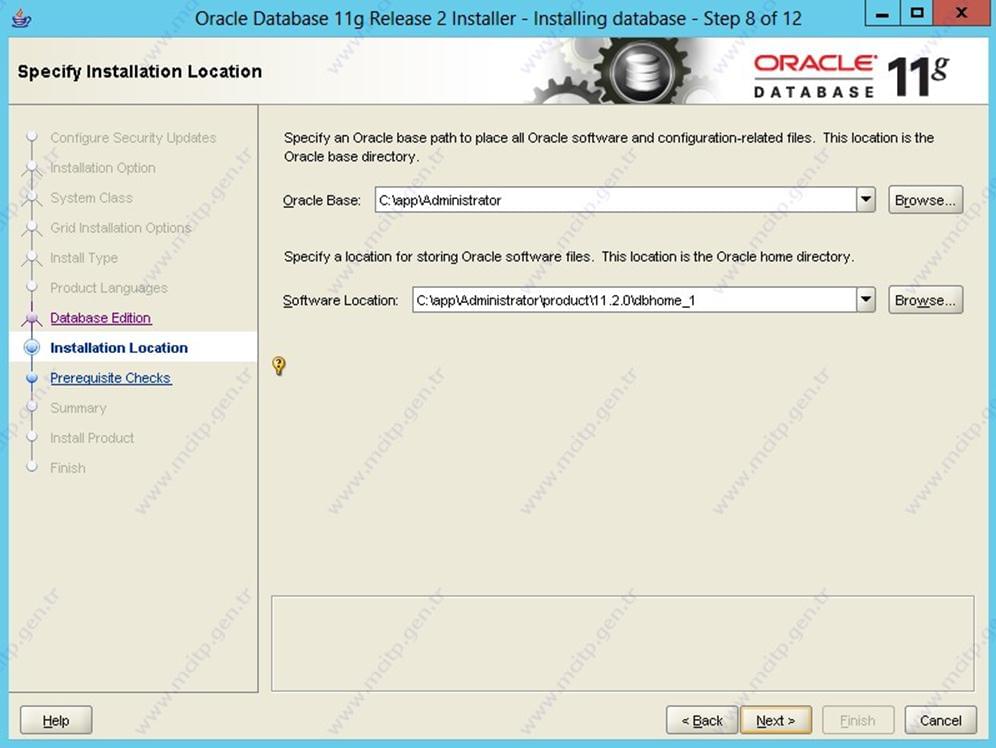Open the Oracle Base path dropdown arrow

pyautogui.click(x=866, y=200)
